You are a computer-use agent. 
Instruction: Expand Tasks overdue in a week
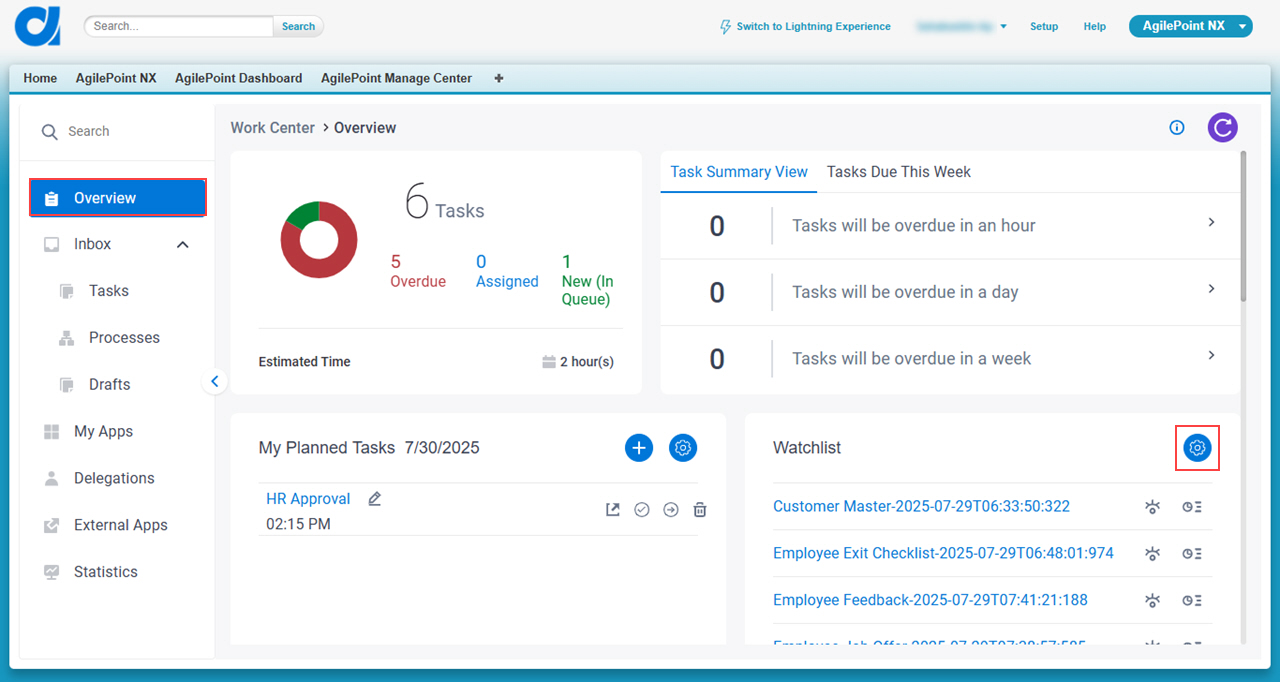point(1211,355)
